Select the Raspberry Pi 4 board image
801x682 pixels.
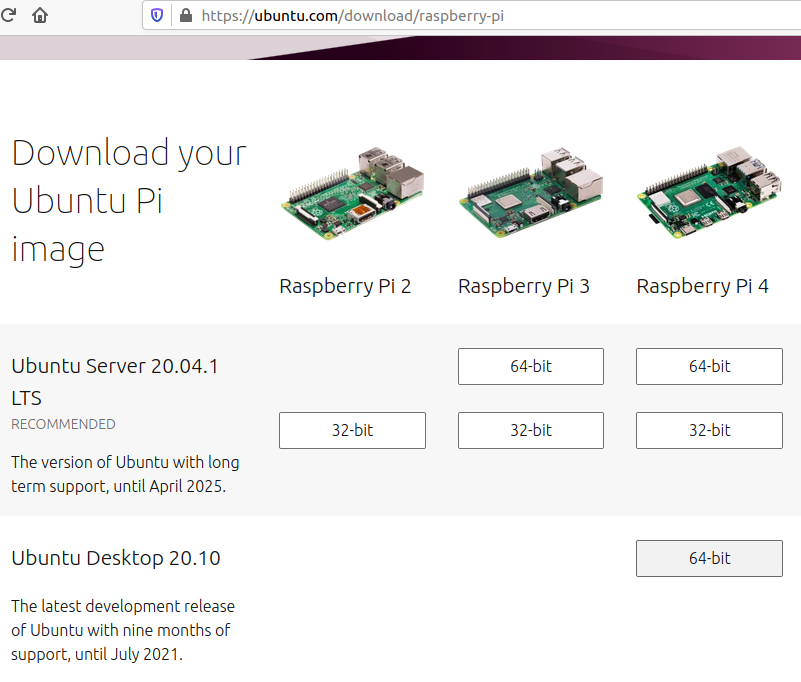pyautogui.click(x=709, y=193)
